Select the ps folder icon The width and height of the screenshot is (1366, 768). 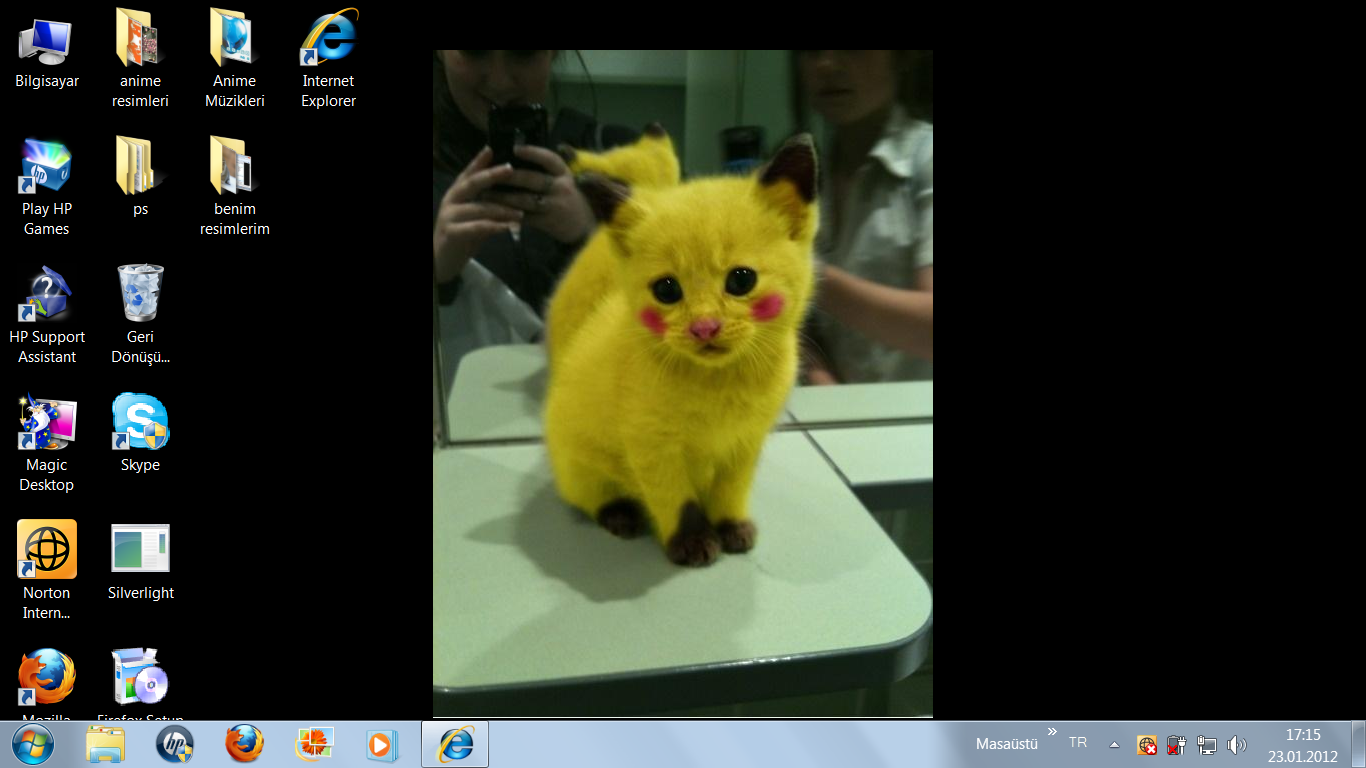click(x=140, y=177)
